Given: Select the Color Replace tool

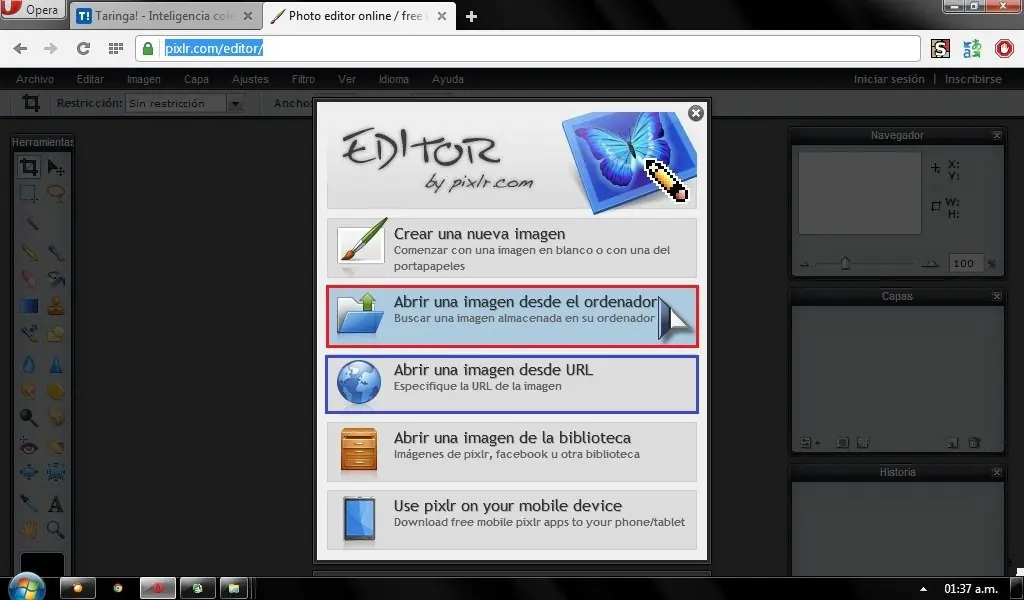Looking at the screenshot, I should (29, 334).
